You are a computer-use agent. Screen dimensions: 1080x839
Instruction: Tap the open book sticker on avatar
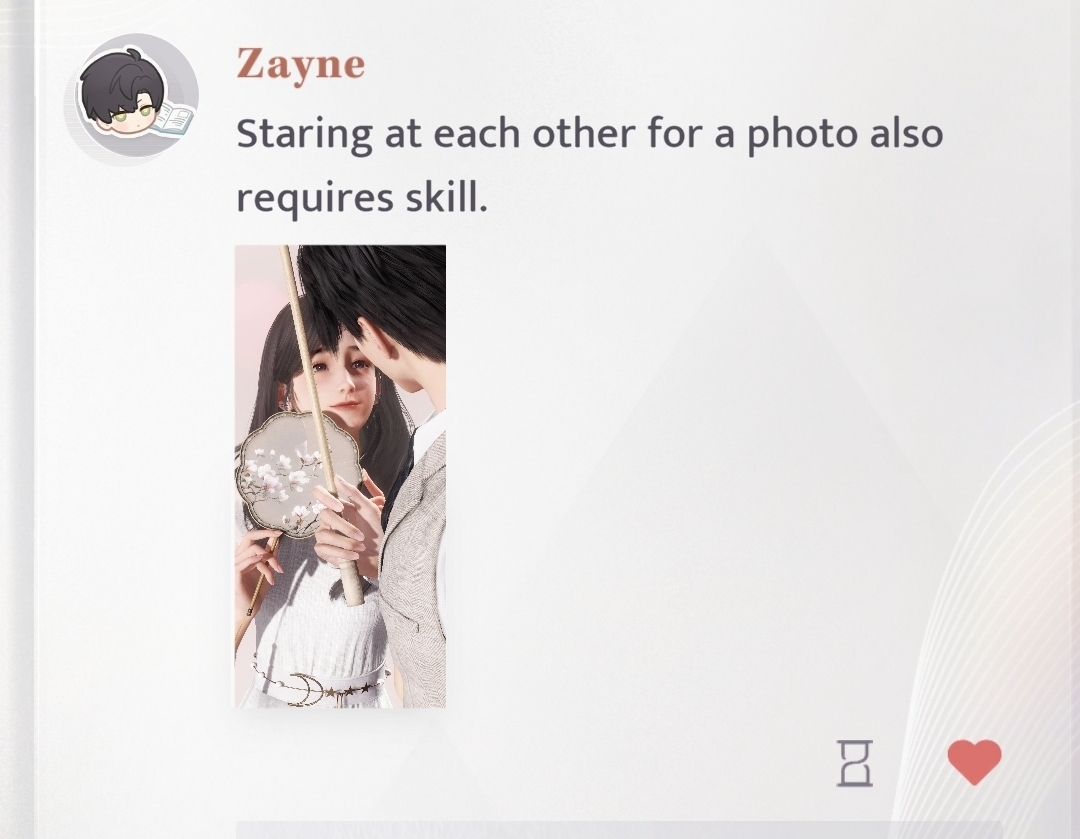(x=172, y=120)
